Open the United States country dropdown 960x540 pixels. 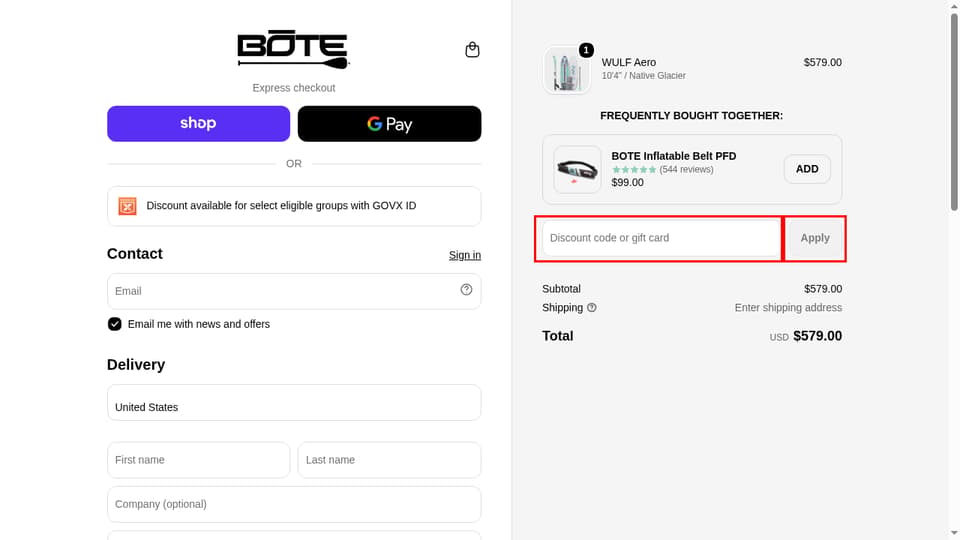click(294, 402)
